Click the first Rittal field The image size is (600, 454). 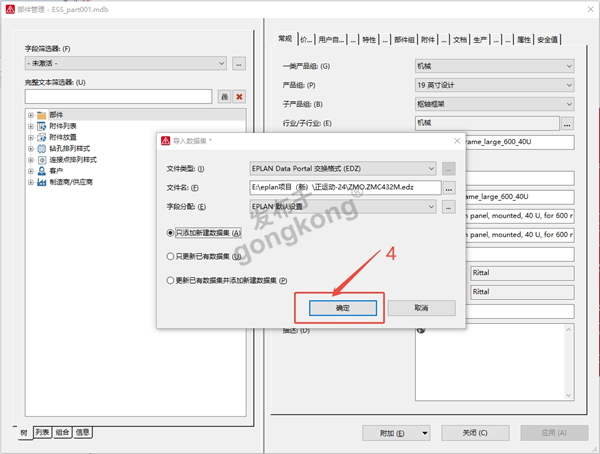point(522,273)
